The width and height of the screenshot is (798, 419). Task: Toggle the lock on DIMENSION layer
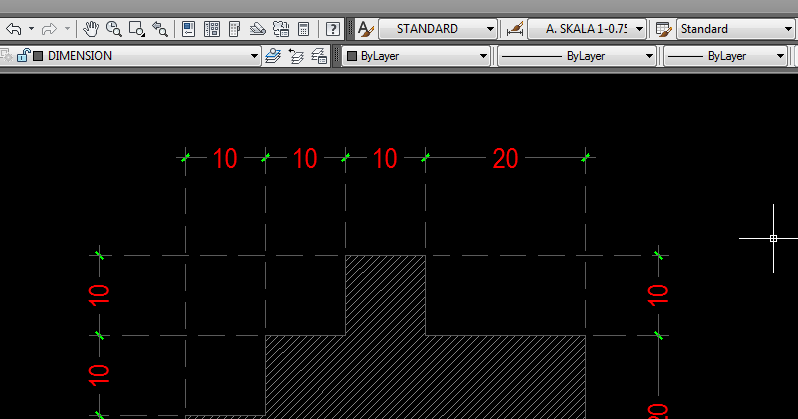tap(23, 55)
